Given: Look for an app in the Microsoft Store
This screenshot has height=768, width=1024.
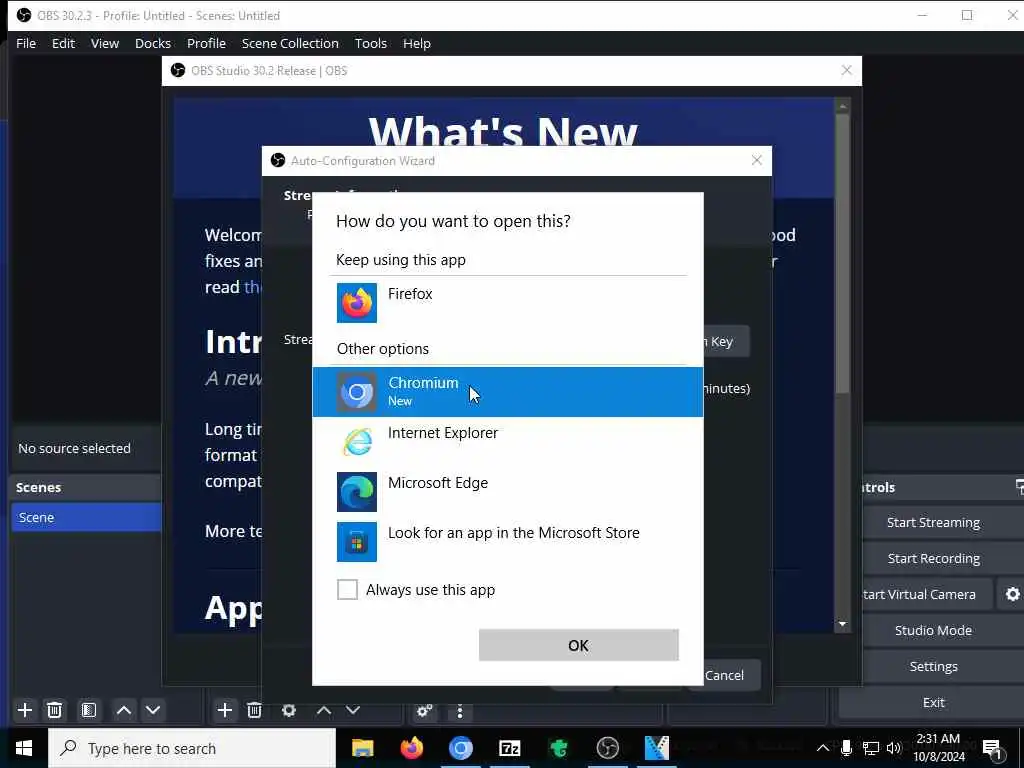Looking at the screenshot, I should pyautogui.click(x=507, y=541).
